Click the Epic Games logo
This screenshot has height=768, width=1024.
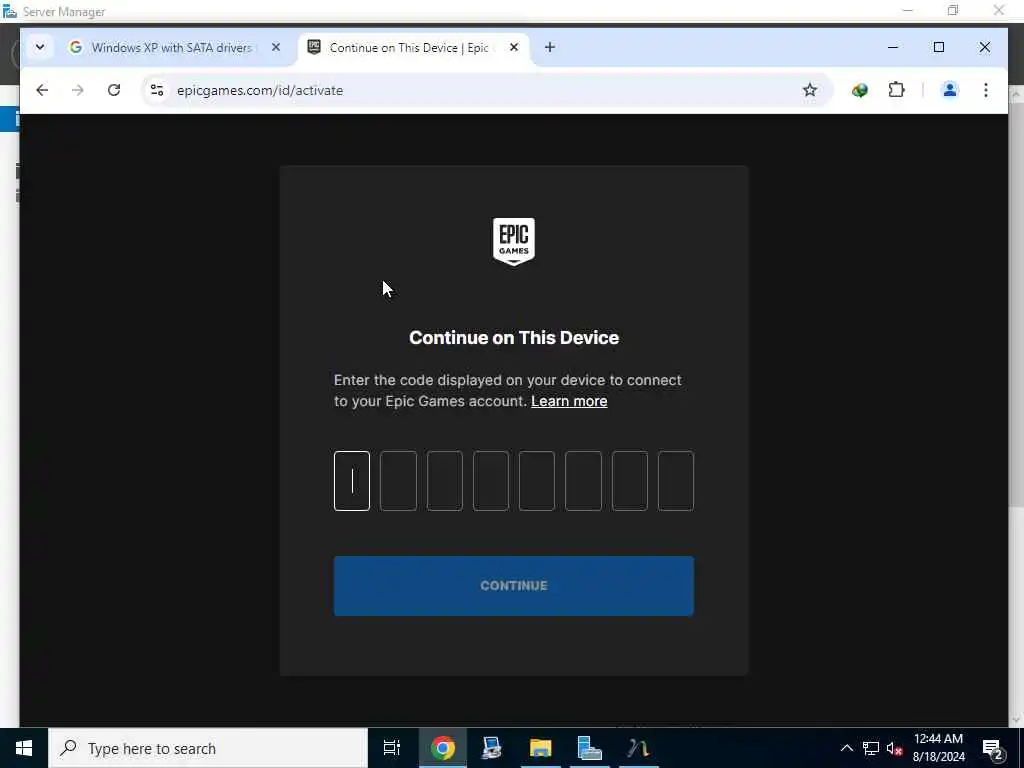[514, 242]
